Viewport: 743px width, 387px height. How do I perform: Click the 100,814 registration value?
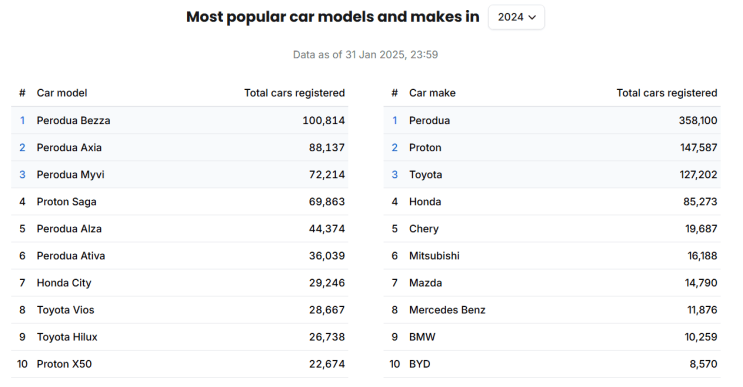[x=324, y=120]
